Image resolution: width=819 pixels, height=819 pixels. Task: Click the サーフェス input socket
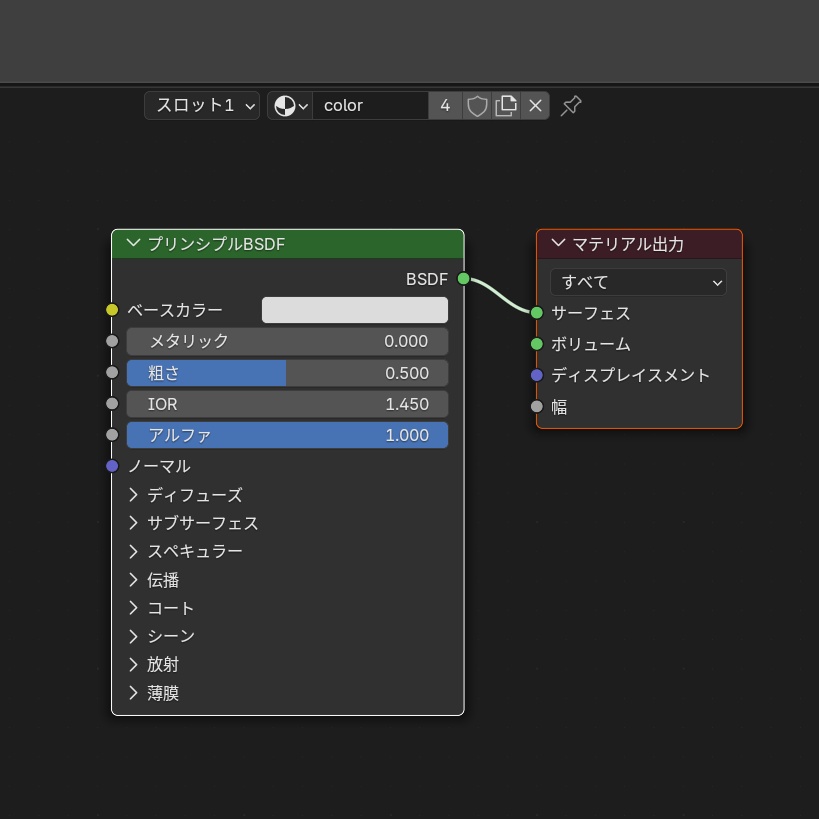click(x=537, y=313)
